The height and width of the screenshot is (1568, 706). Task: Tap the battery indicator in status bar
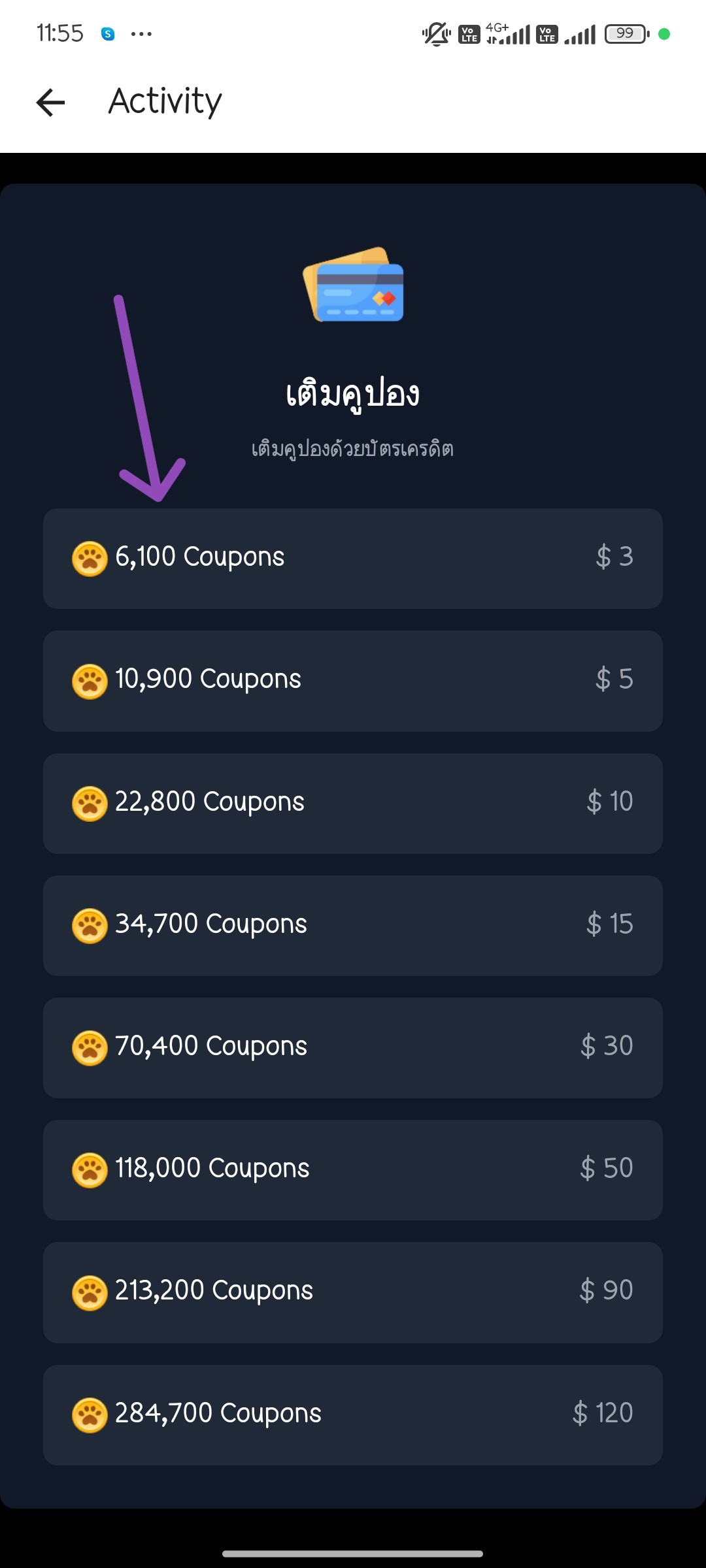tap(626, 33)
